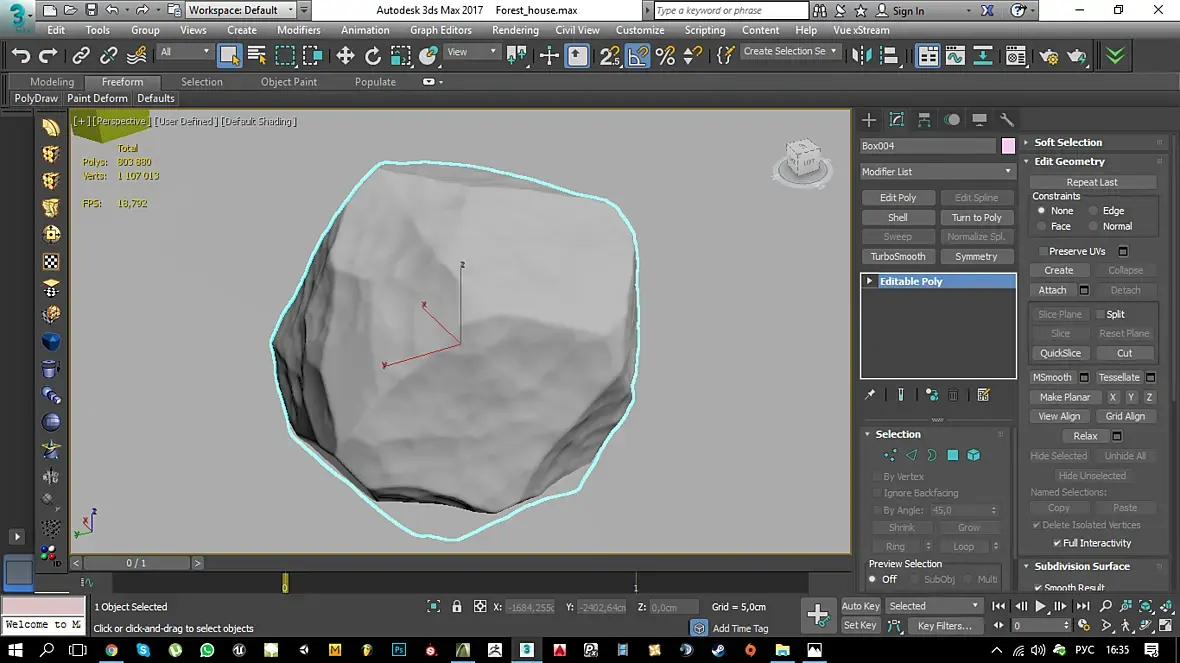The height and width of the screenshot is (663, 1180).
Task: Switch to the Object Paint ribbon tab
Action: coord(289,82)
